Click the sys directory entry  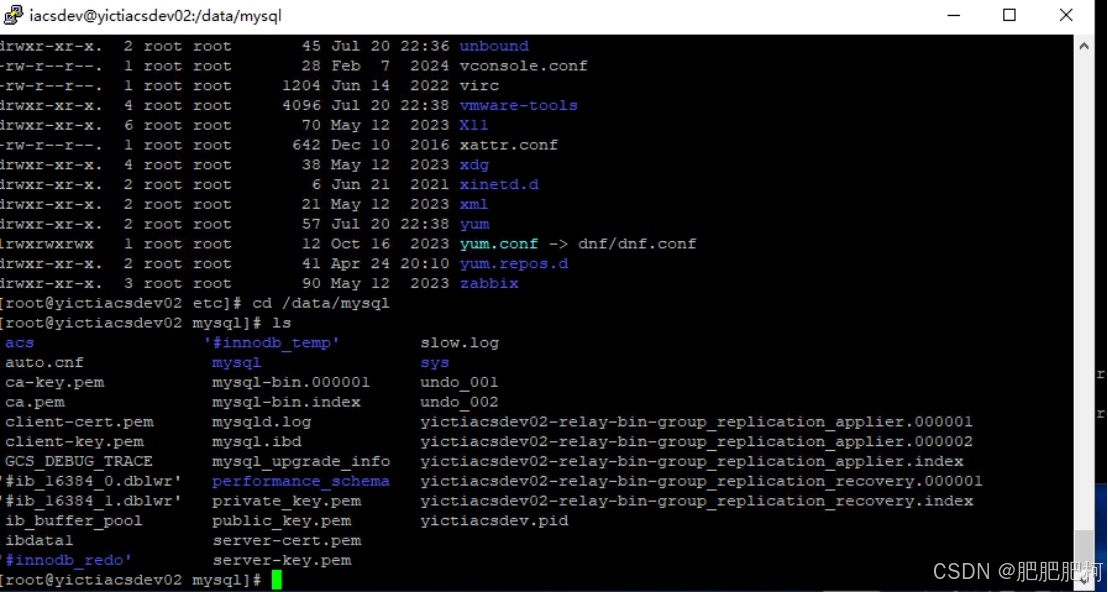[x=434, y=362]
